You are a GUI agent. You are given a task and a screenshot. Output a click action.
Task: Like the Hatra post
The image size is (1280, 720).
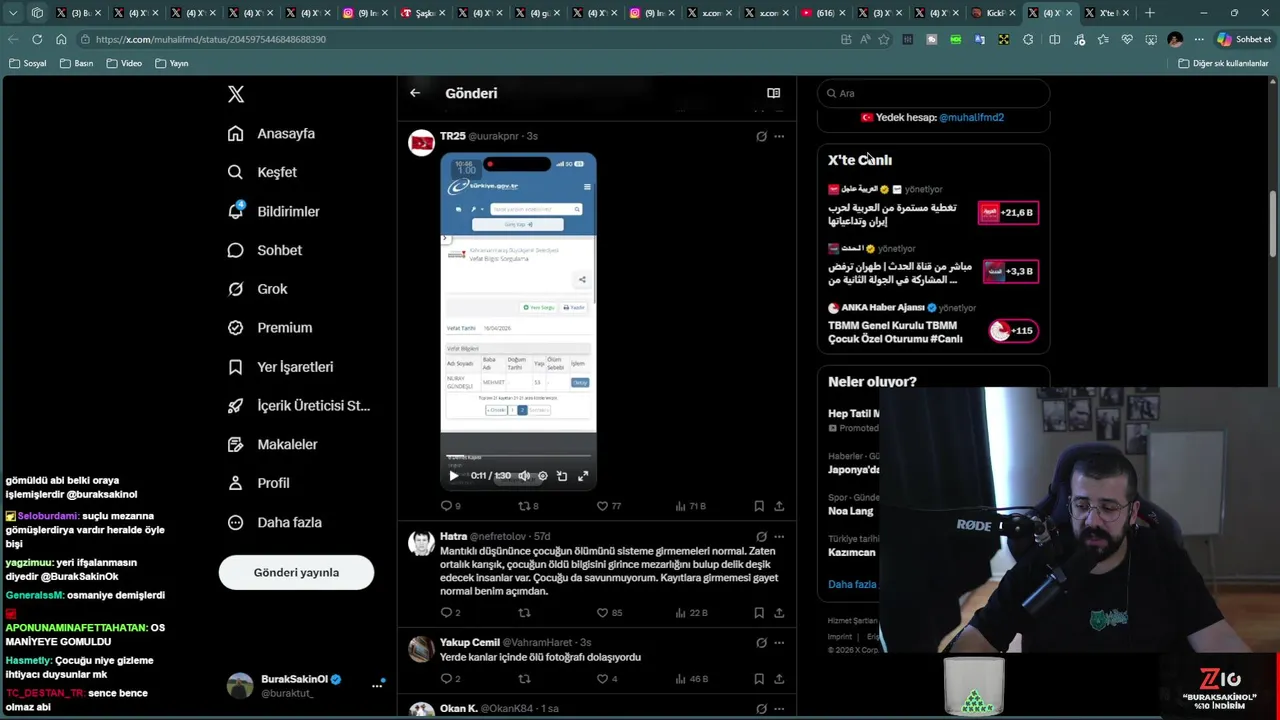(x=609, y=613)
